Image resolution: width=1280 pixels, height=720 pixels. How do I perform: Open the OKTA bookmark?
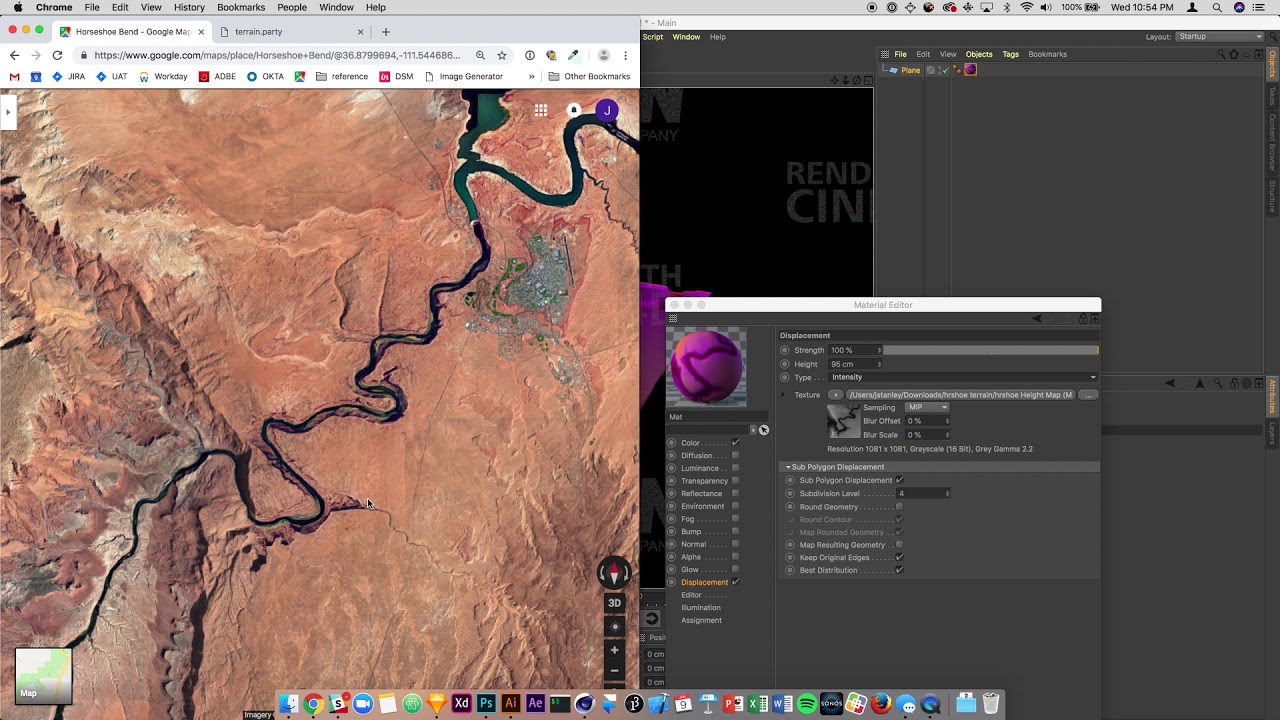point(265,76)
